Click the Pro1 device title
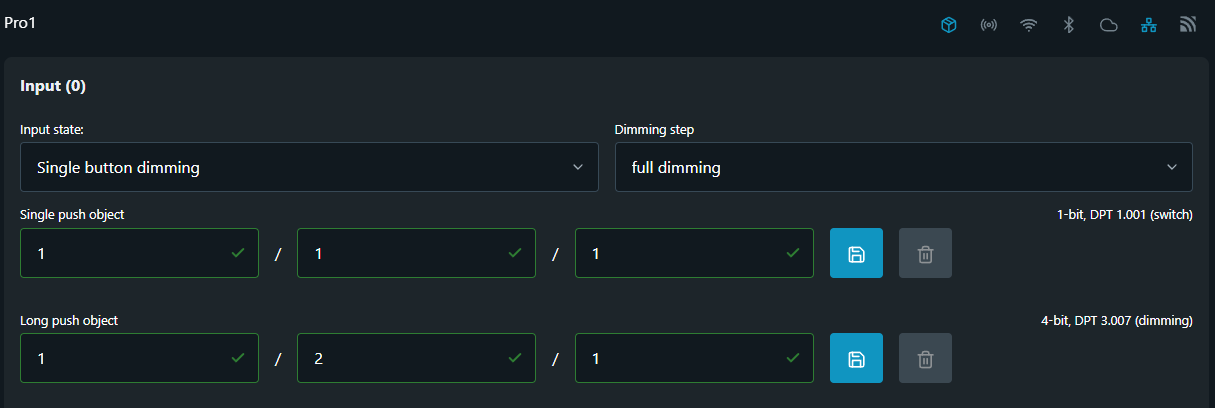Image resolution: width=1215 pixels, height=408 pixels. (21, 22)
